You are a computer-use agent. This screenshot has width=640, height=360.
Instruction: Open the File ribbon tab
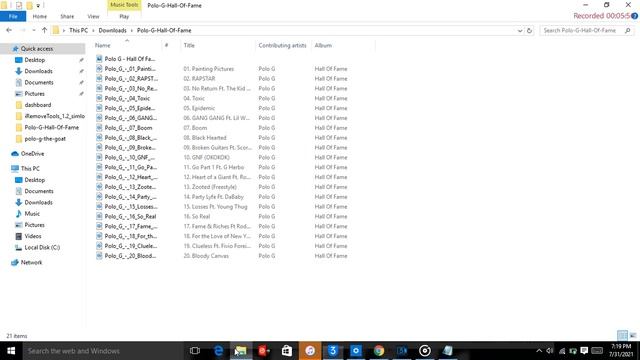tap(13, 16)
